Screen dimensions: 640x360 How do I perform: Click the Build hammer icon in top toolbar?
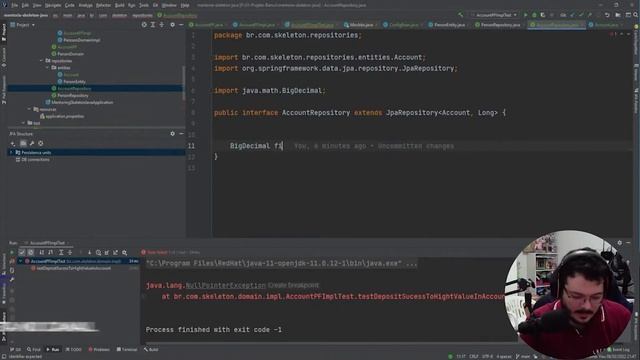(461, 15)
